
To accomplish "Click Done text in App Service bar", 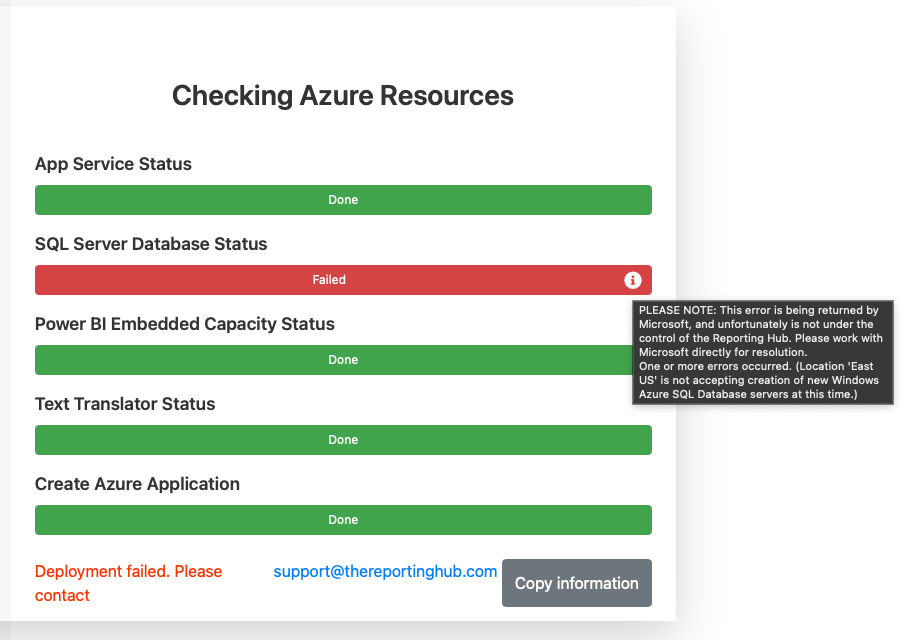I will (343, 200).
